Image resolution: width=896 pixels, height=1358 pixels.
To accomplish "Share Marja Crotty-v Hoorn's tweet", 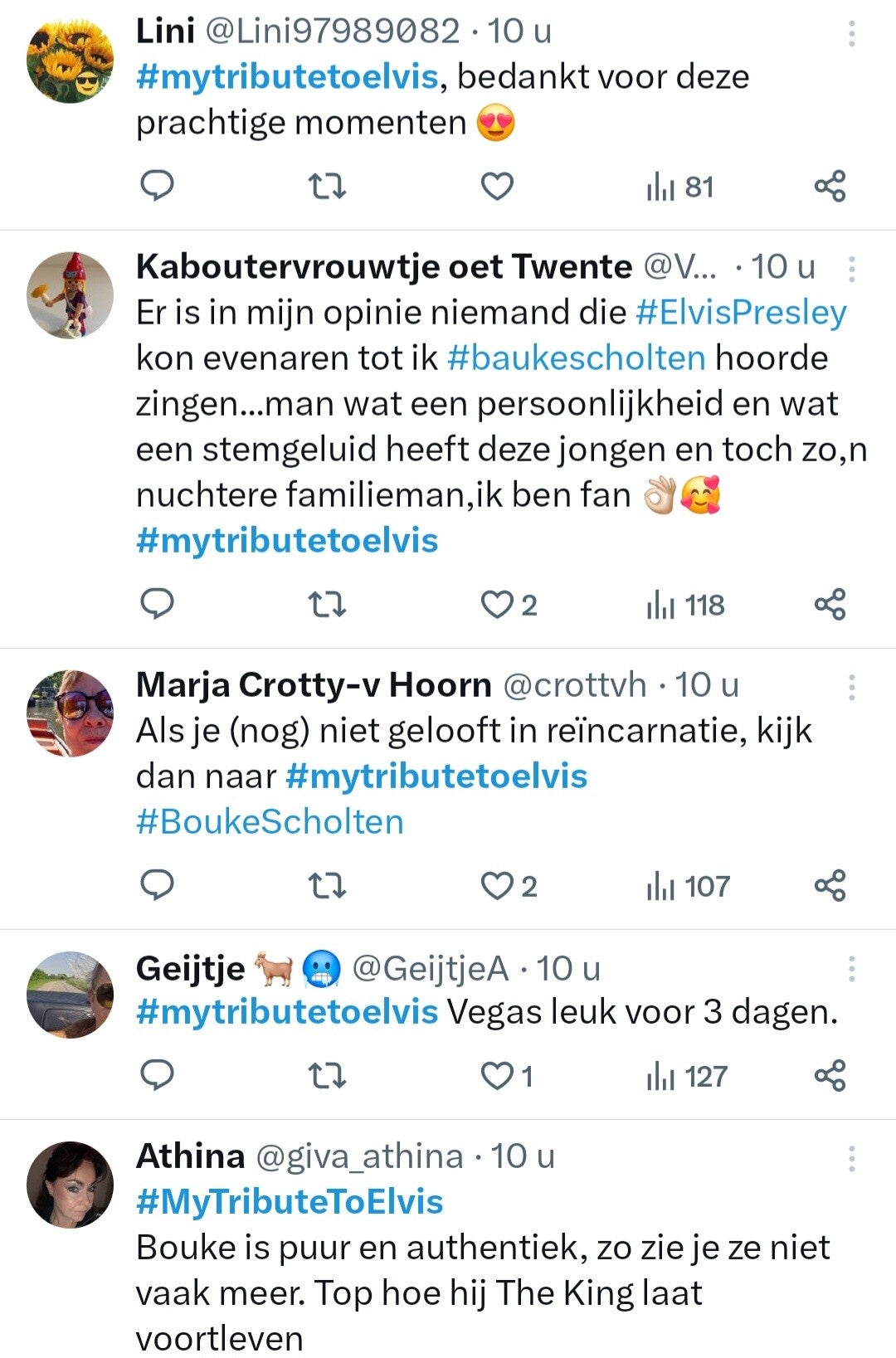I will click(830, 886).
